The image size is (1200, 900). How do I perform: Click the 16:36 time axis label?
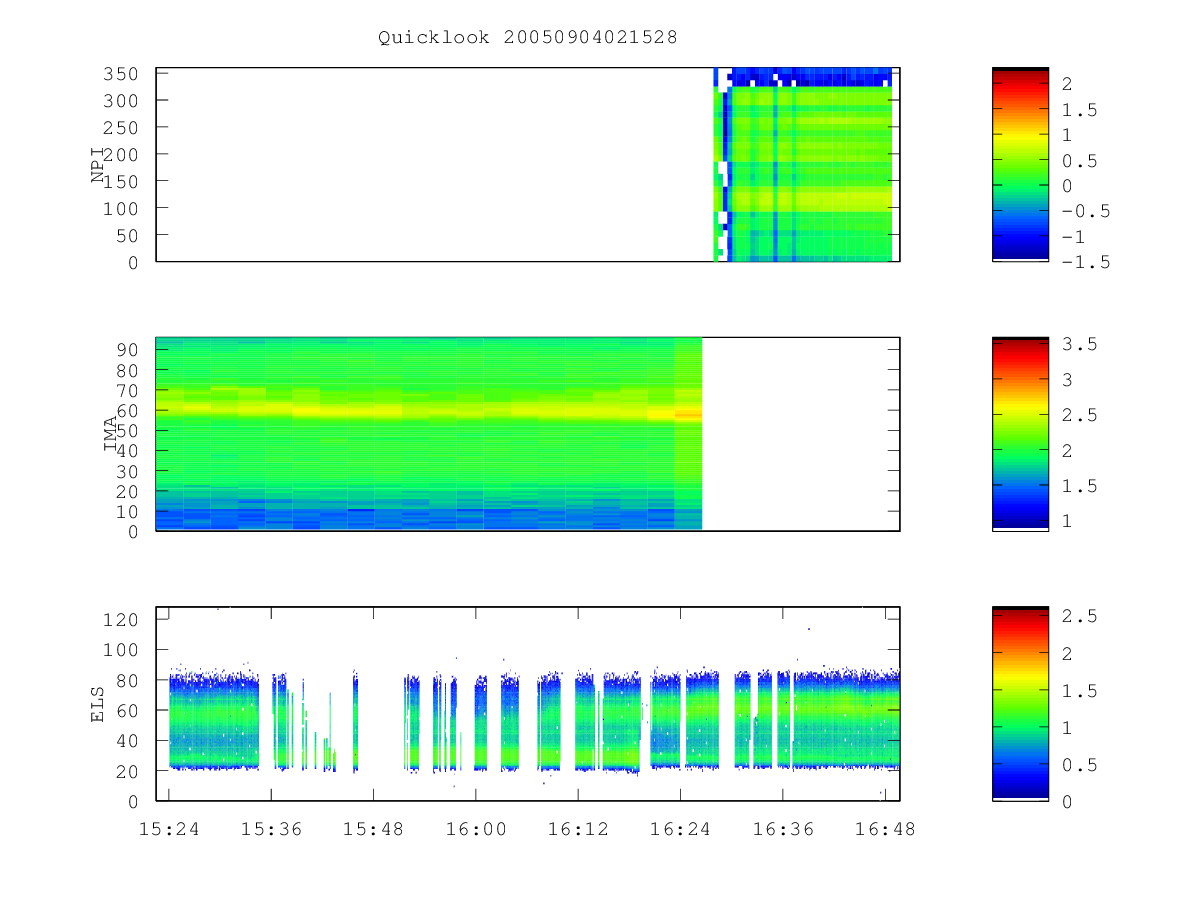[783, 829]
